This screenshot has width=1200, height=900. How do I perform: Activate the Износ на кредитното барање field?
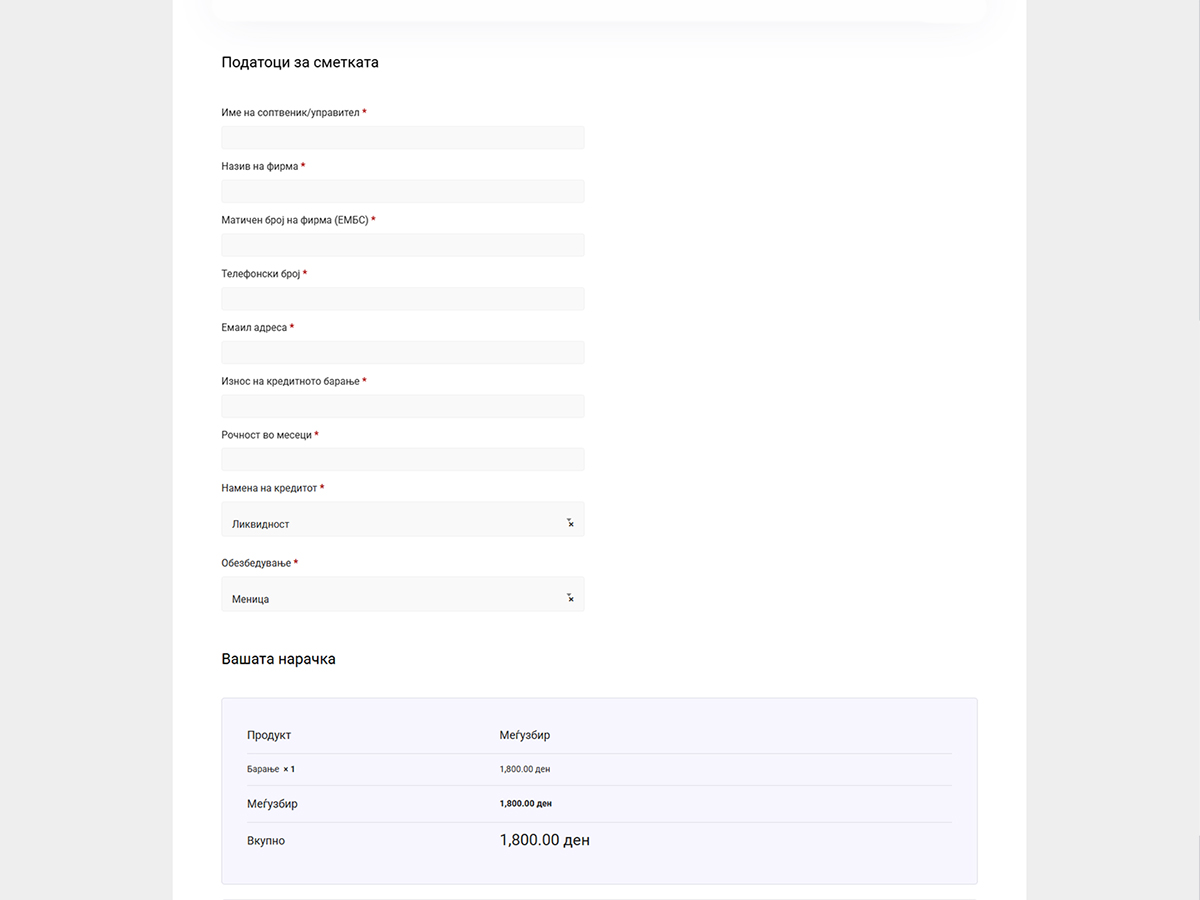pos(402,406)
